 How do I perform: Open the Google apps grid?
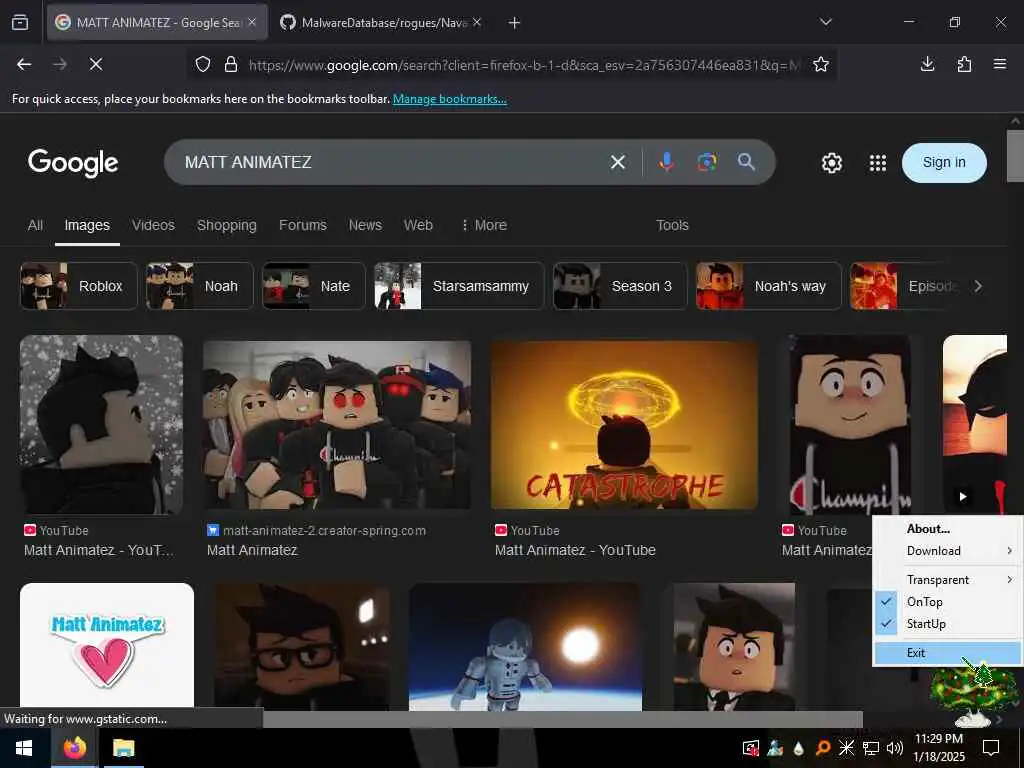(878, 163)
